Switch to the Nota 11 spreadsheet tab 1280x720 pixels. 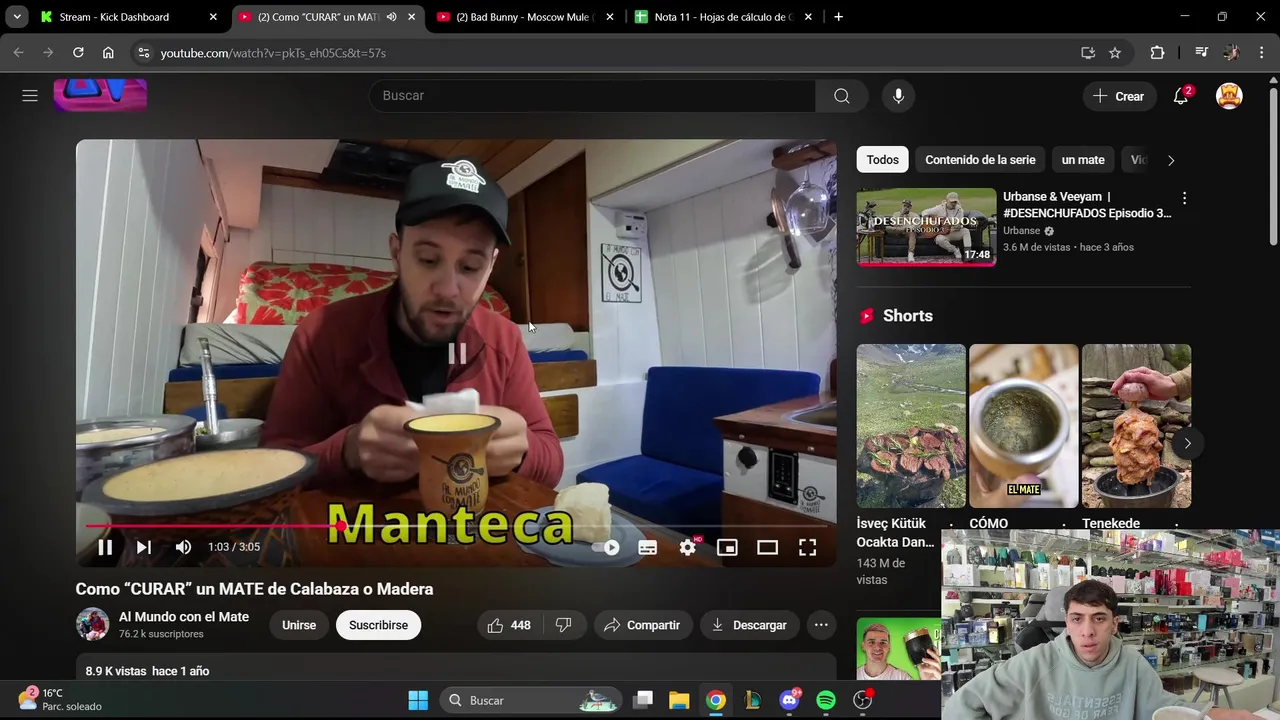coord(724,17)
